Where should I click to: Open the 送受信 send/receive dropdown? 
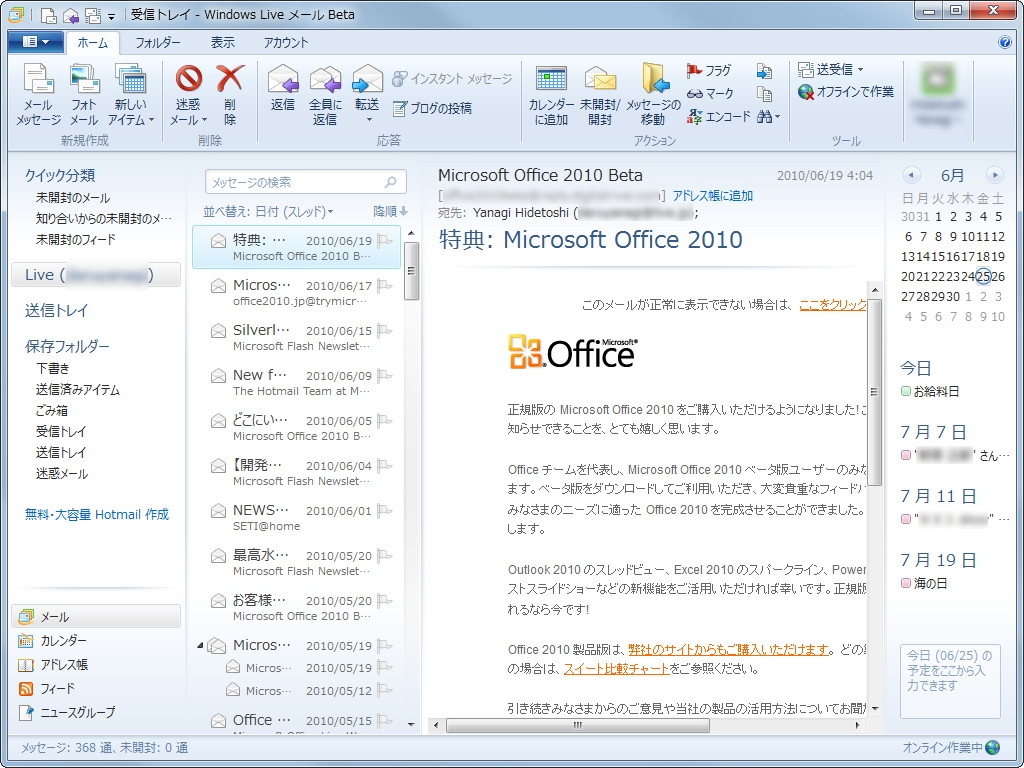pyautogui.click(x=831, y=69)
